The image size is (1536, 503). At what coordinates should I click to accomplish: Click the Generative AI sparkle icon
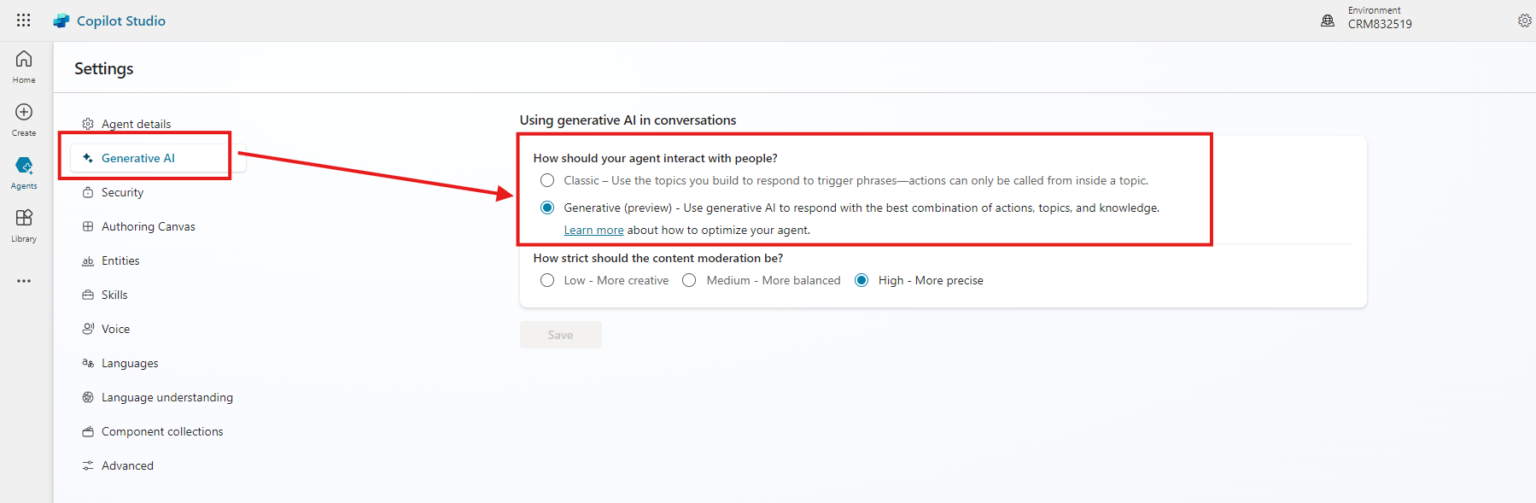click(x=88, y=158)
